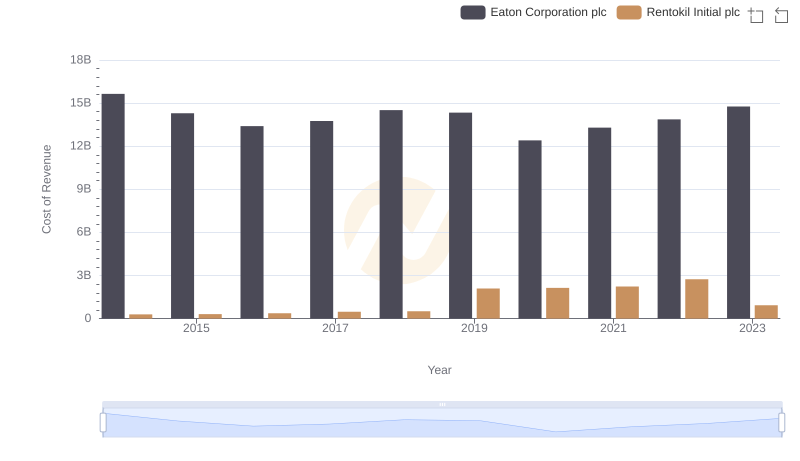Click the Eaton bar for 2017

(321, 220)
